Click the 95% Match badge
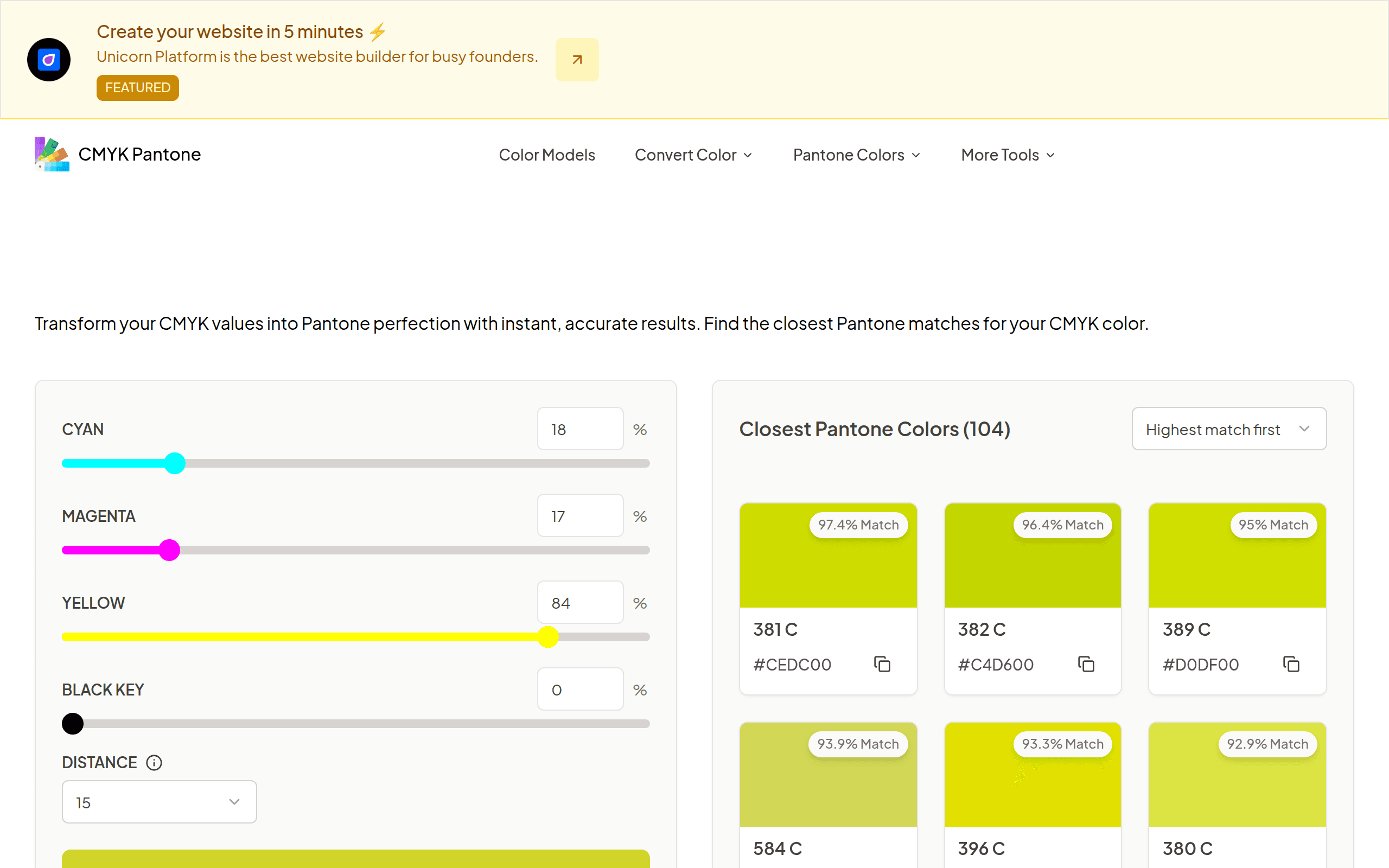The width and height of the screenshot is (1389, 868). (x=1273, y=525)
